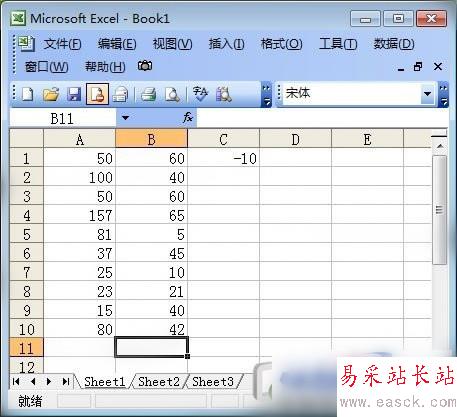Select column E header
Image resolution: width=457 pixels, height=417 pixels.
(x=367, y=139)
